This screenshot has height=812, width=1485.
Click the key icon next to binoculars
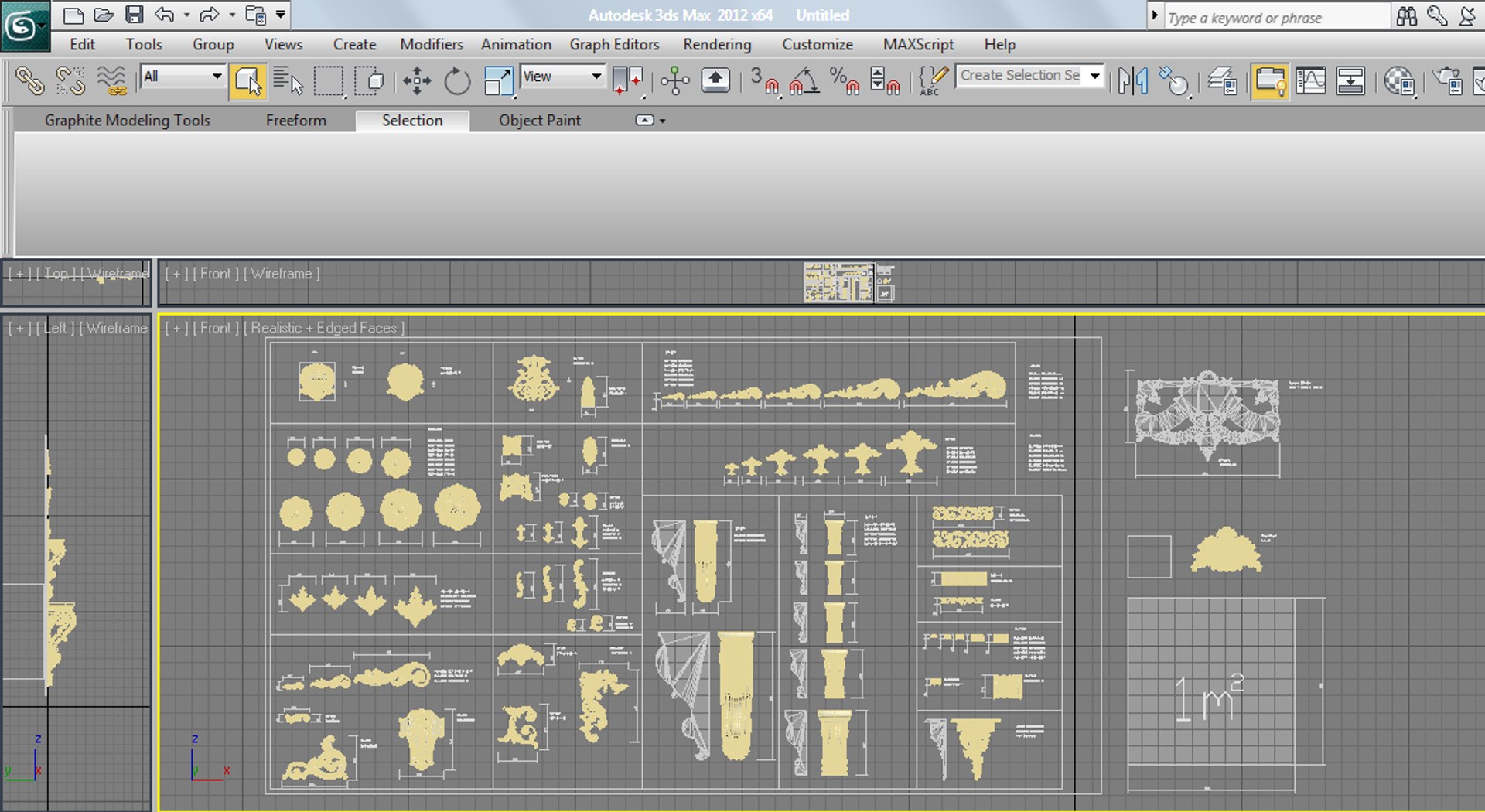tap(1437, 15)
